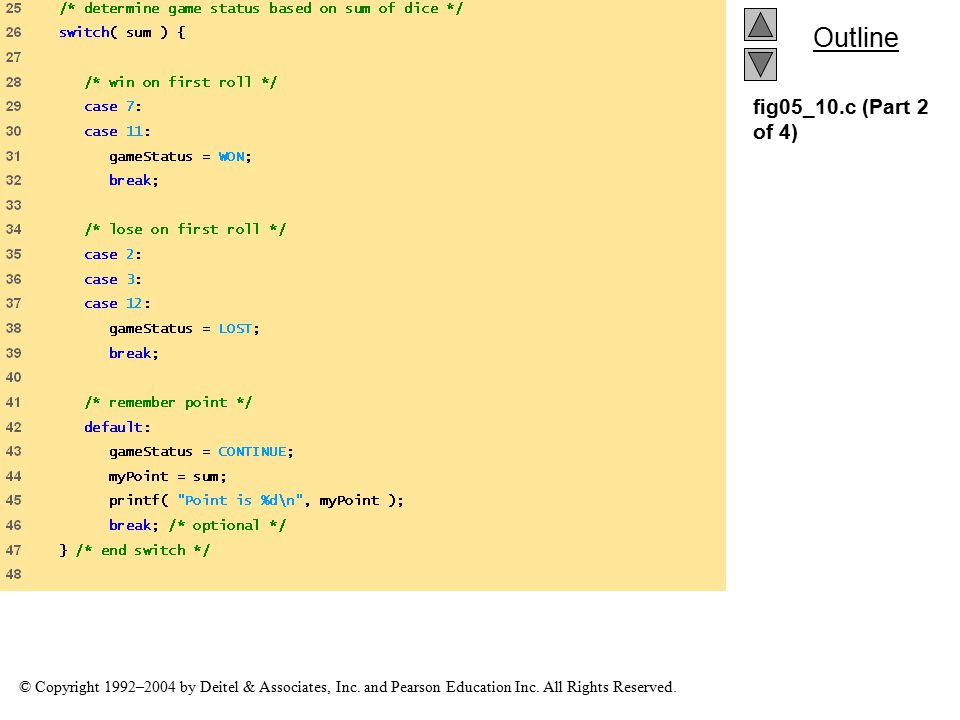This screenshot has height=720, width=960.
Task: Select 'gameStatus = LOST;' statement
Action: coord(184,329)
